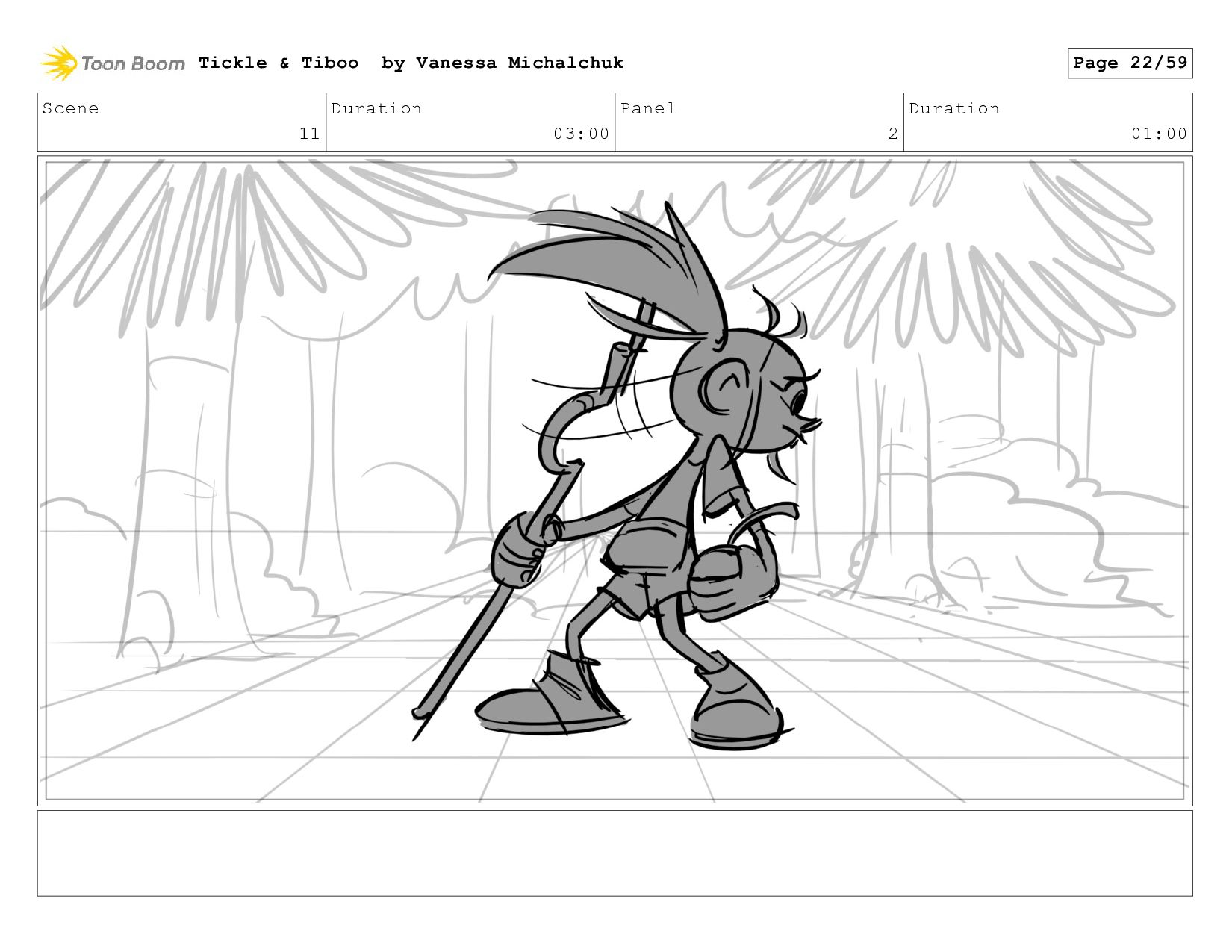The image size is (1232, 952).
Task: Click the empty notes box below panel
Action: [x=615, y=853]
